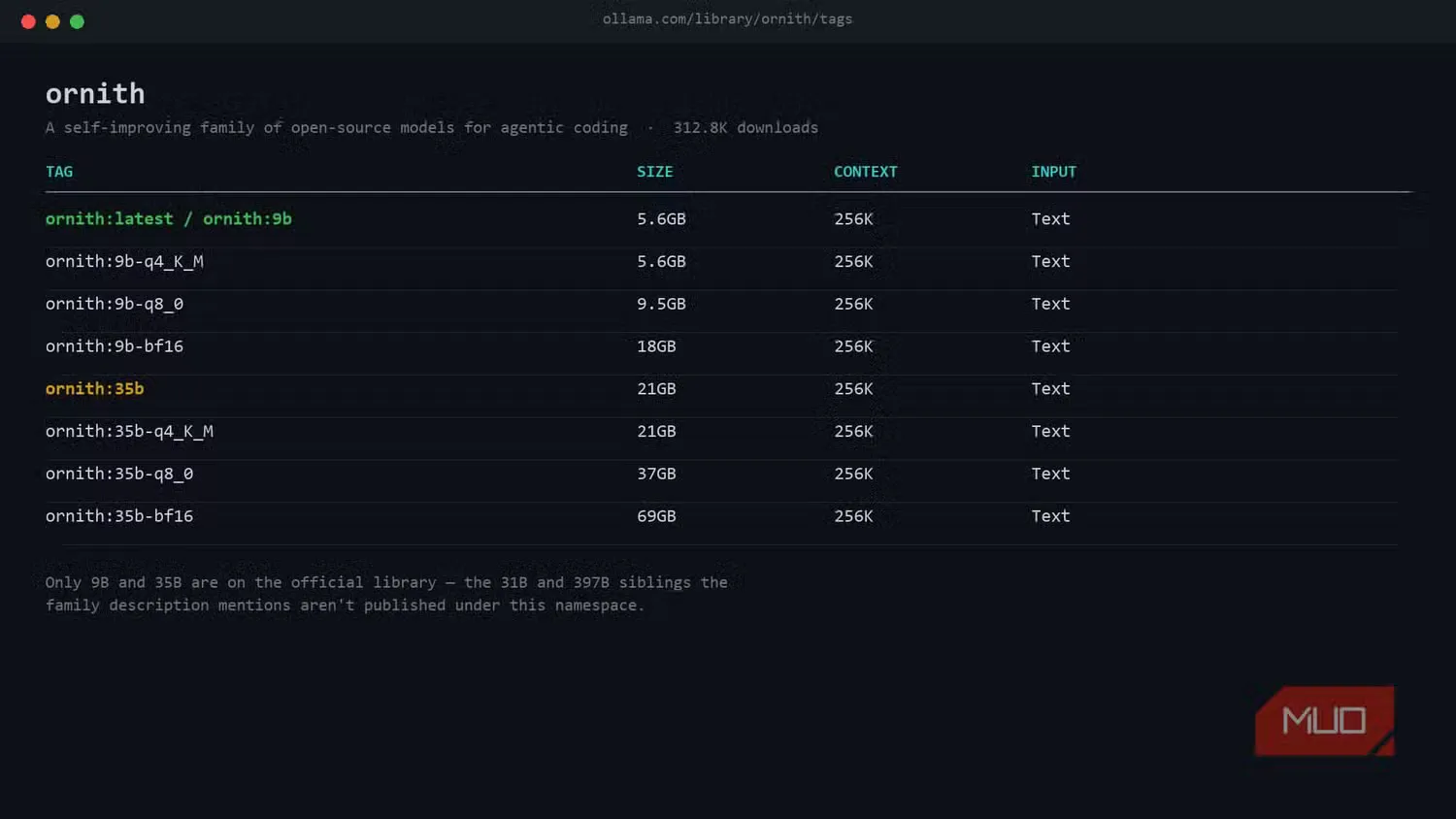1456x819 pixels.
Task: Click the 5.6GB size in ornith:latest row
Action: [x=661, y=219]
